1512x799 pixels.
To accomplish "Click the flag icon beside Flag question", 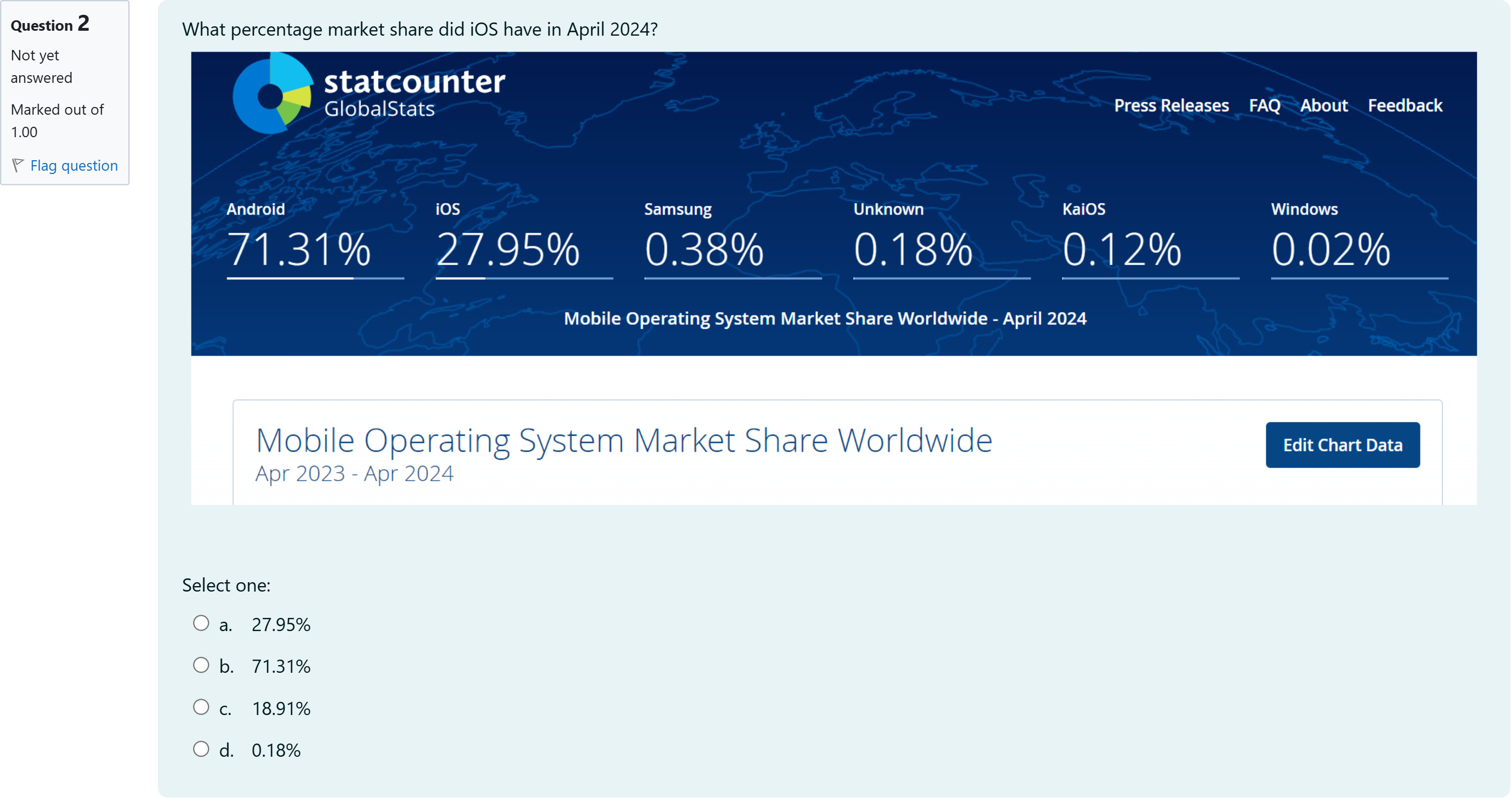I will [x=18, y=166].
